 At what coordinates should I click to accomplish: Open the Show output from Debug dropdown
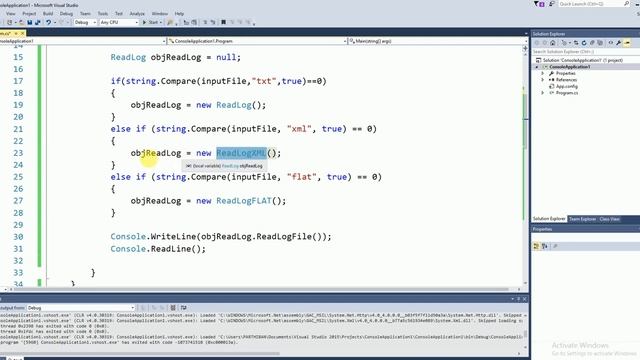click(x=81, y=308)
